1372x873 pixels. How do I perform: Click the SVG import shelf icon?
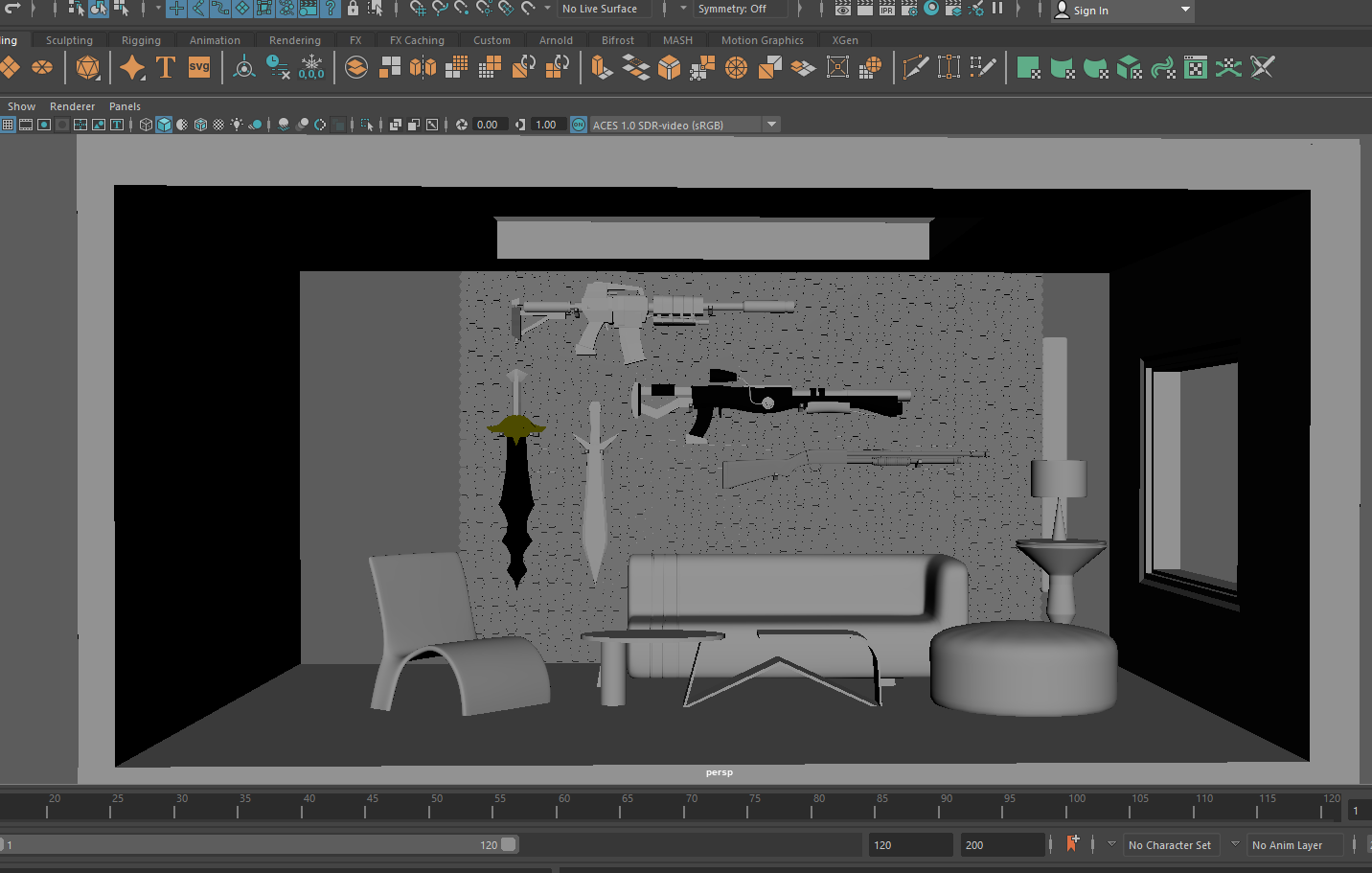[199, 68]
